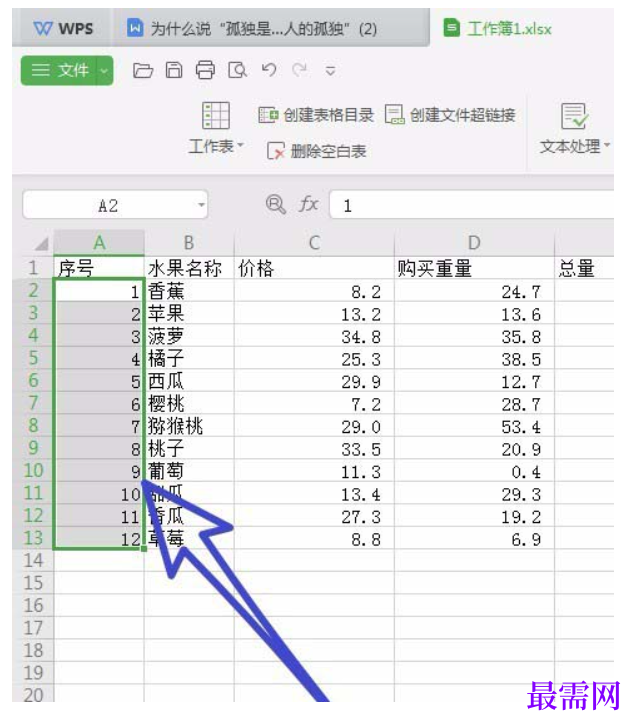This screenshot has height=727, width=639.
Task: Click weight cell 53.4
Action: click(x=474, y=426)
